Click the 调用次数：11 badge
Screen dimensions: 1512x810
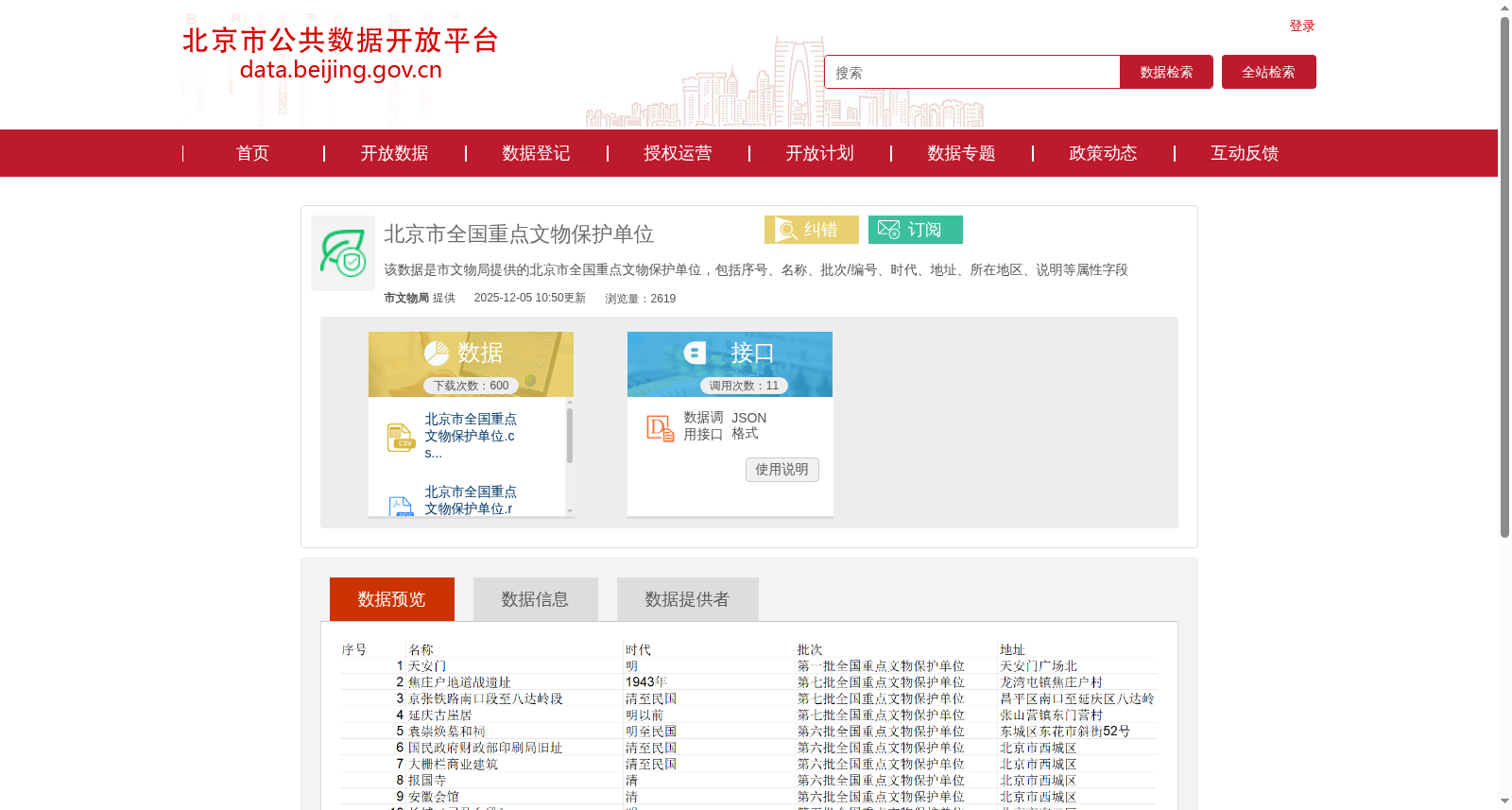pos(744,386)
